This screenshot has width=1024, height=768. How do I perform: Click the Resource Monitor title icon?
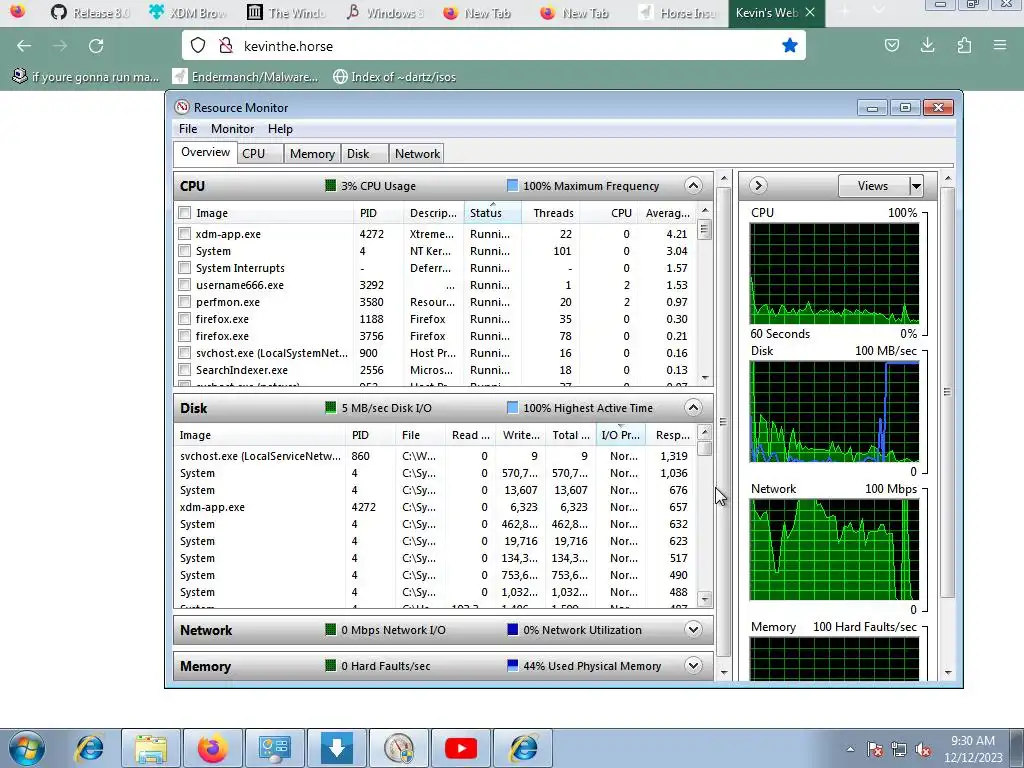182,107
